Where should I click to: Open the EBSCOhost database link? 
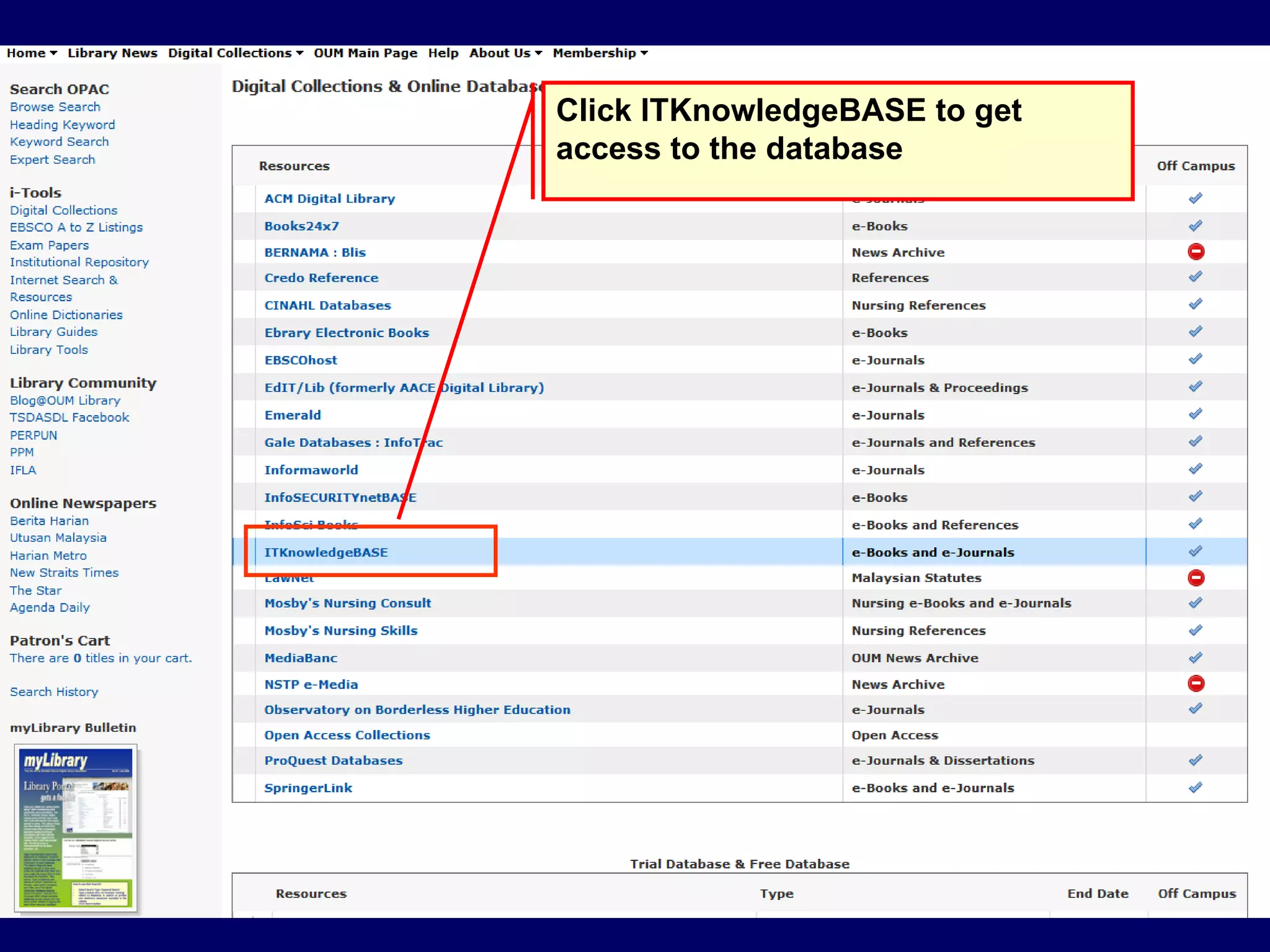(x=301, y=360)
